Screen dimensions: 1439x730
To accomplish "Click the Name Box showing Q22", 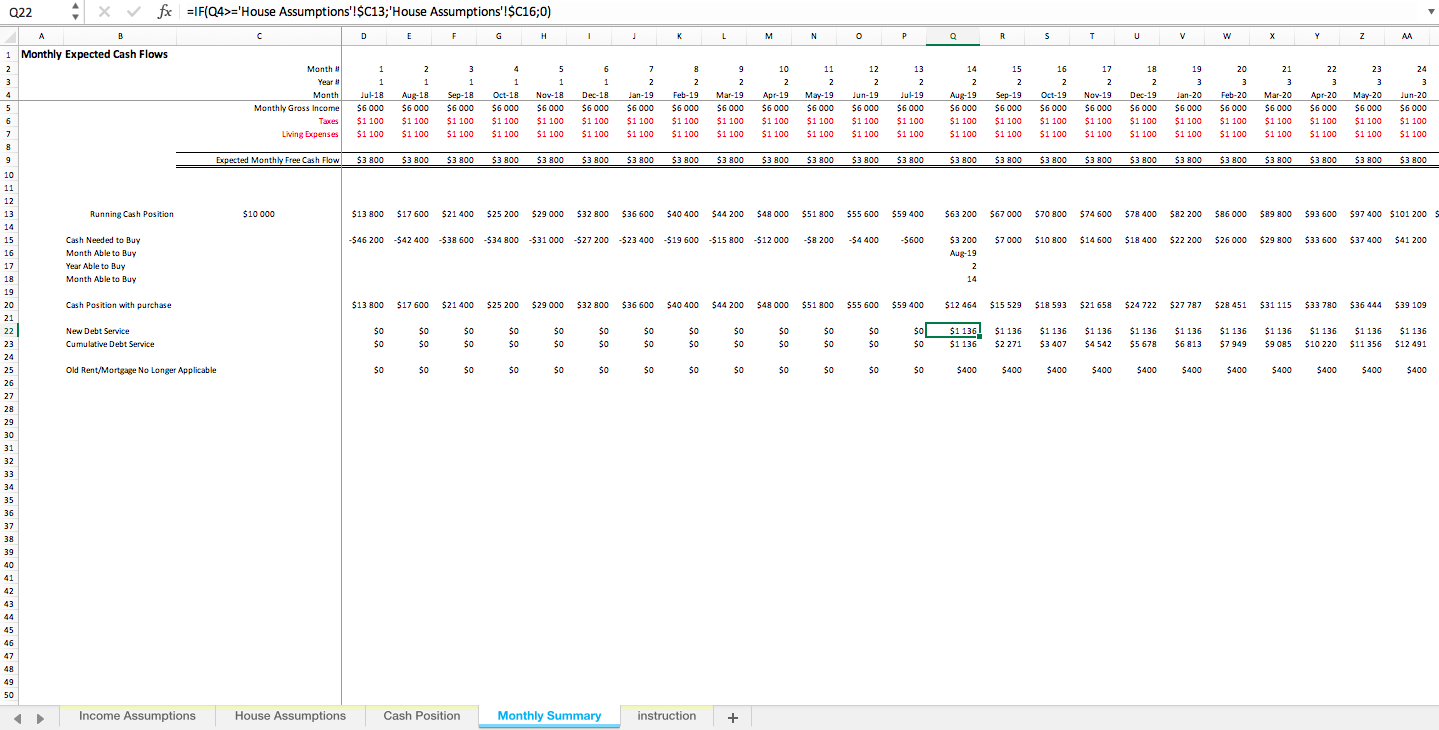I will tap(30, 13).
